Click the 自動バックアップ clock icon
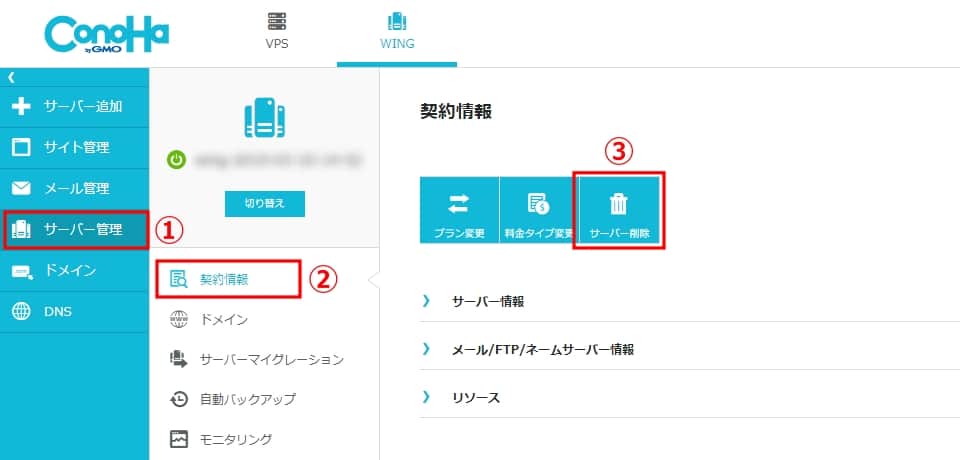The image size is (960, 460). point(179,399)
